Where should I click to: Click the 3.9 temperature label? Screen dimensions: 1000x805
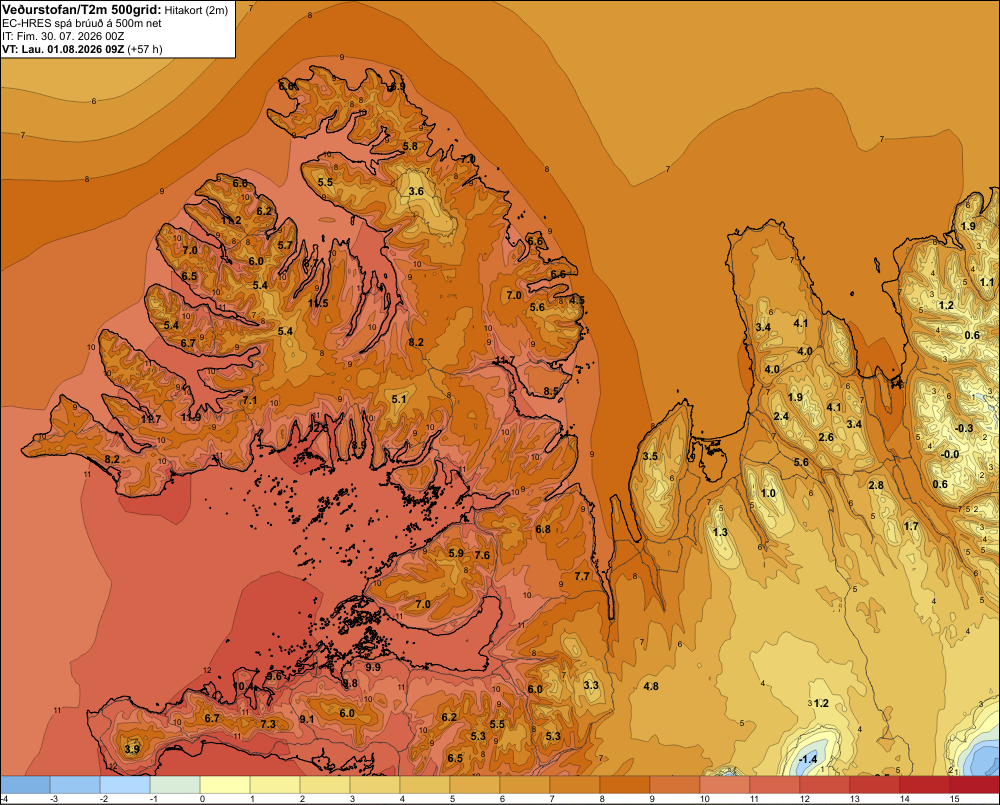click(x=132, y=749)
